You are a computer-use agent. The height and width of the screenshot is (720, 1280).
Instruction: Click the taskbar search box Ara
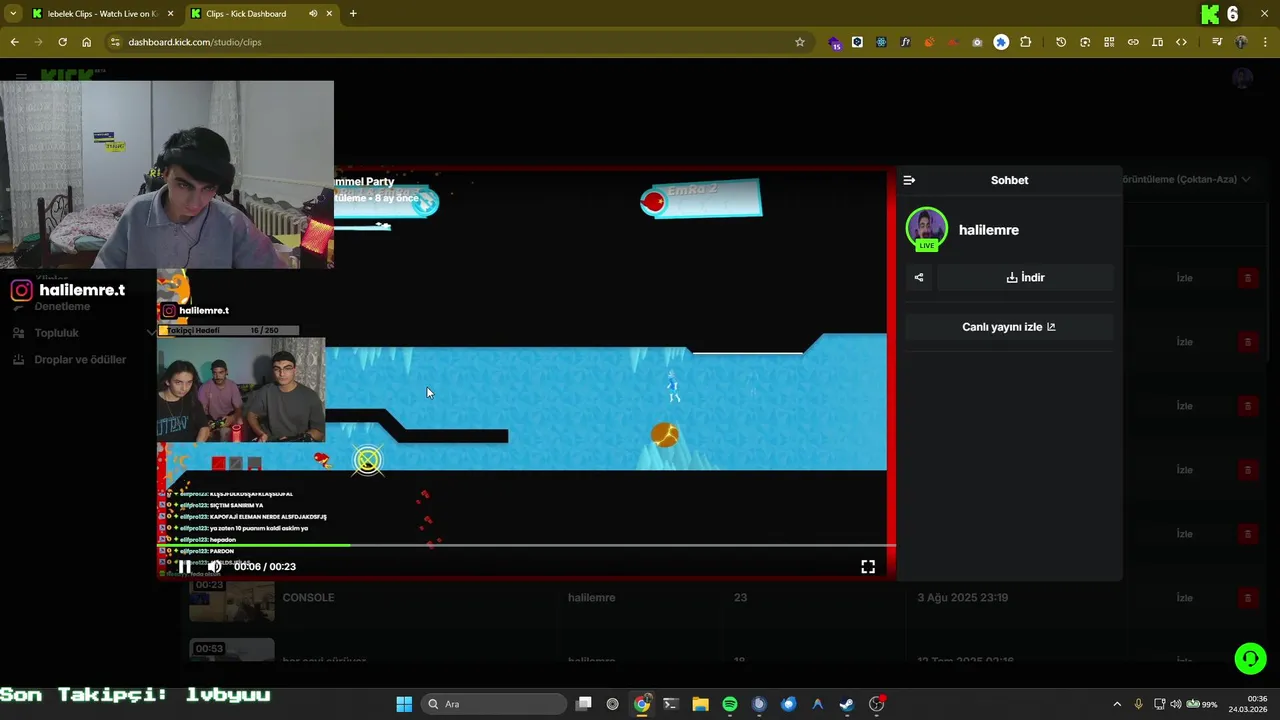494,704
